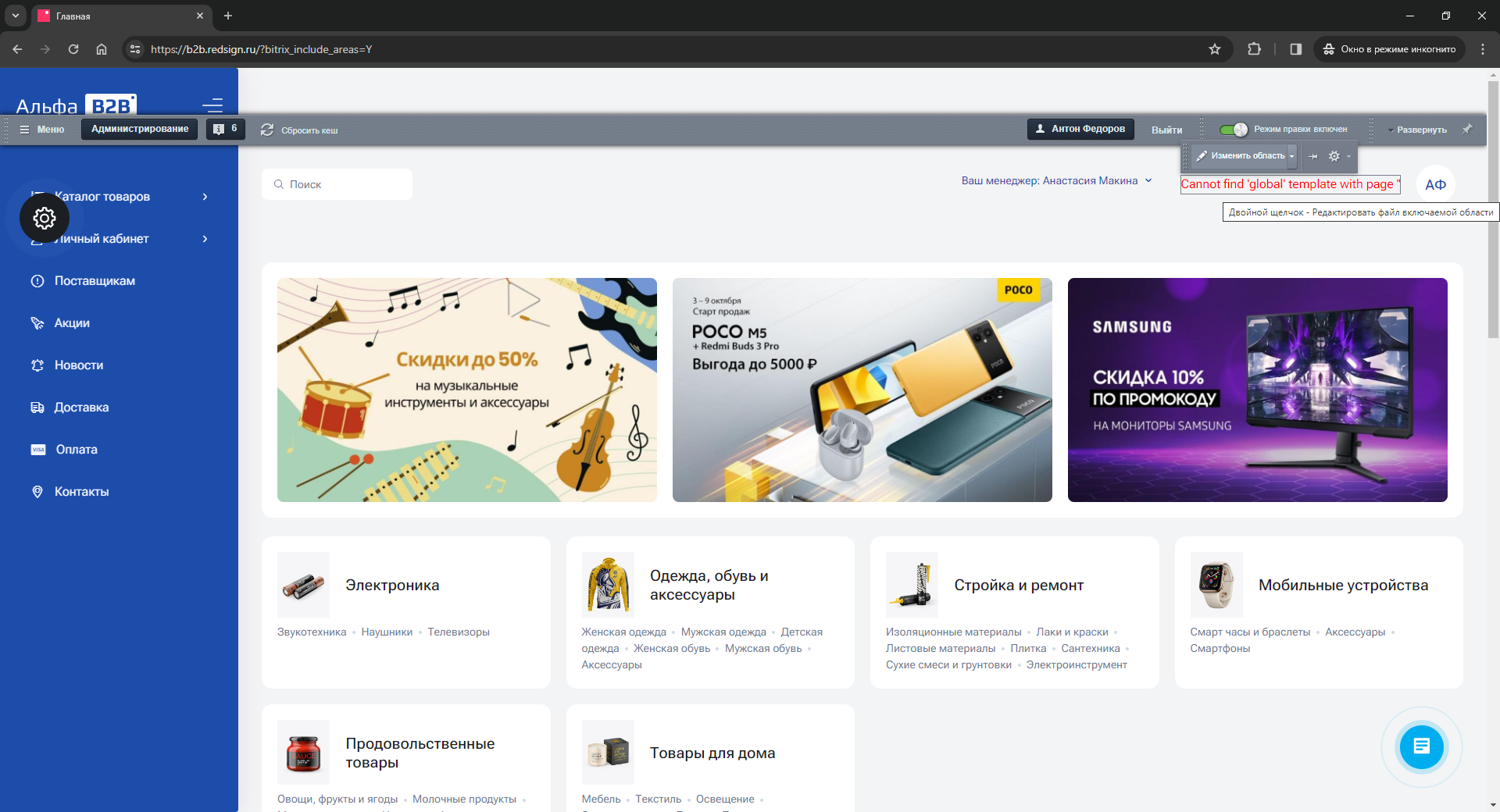Reload the page in browser
Viewport: 1500px width, 812px height.
coord(73,49)
